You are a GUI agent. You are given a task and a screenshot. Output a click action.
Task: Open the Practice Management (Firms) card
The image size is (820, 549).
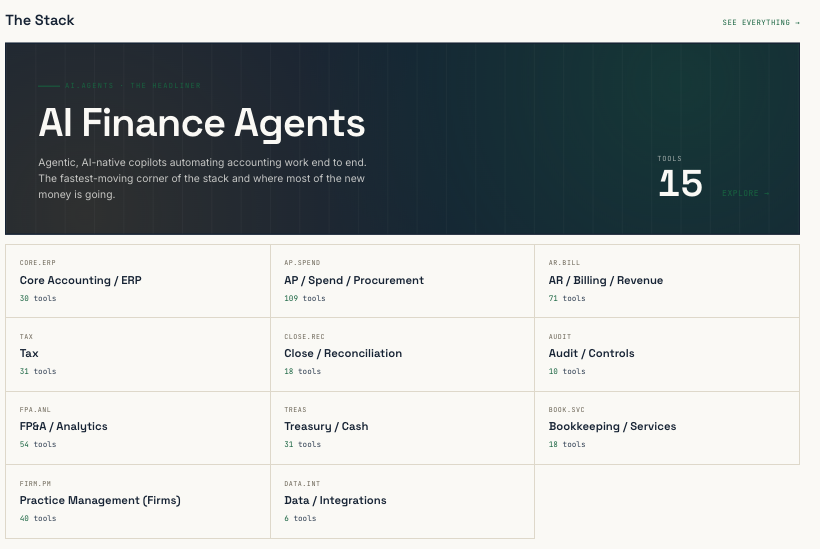click(x=138, y=501)
